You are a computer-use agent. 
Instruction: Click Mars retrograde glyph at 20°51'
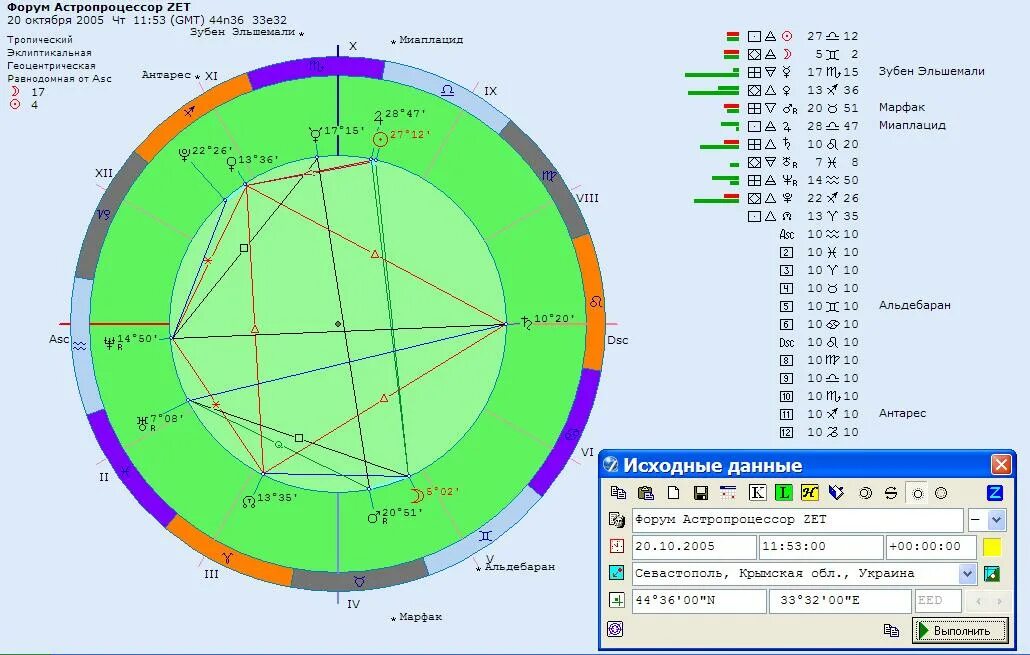coord(373,518)
